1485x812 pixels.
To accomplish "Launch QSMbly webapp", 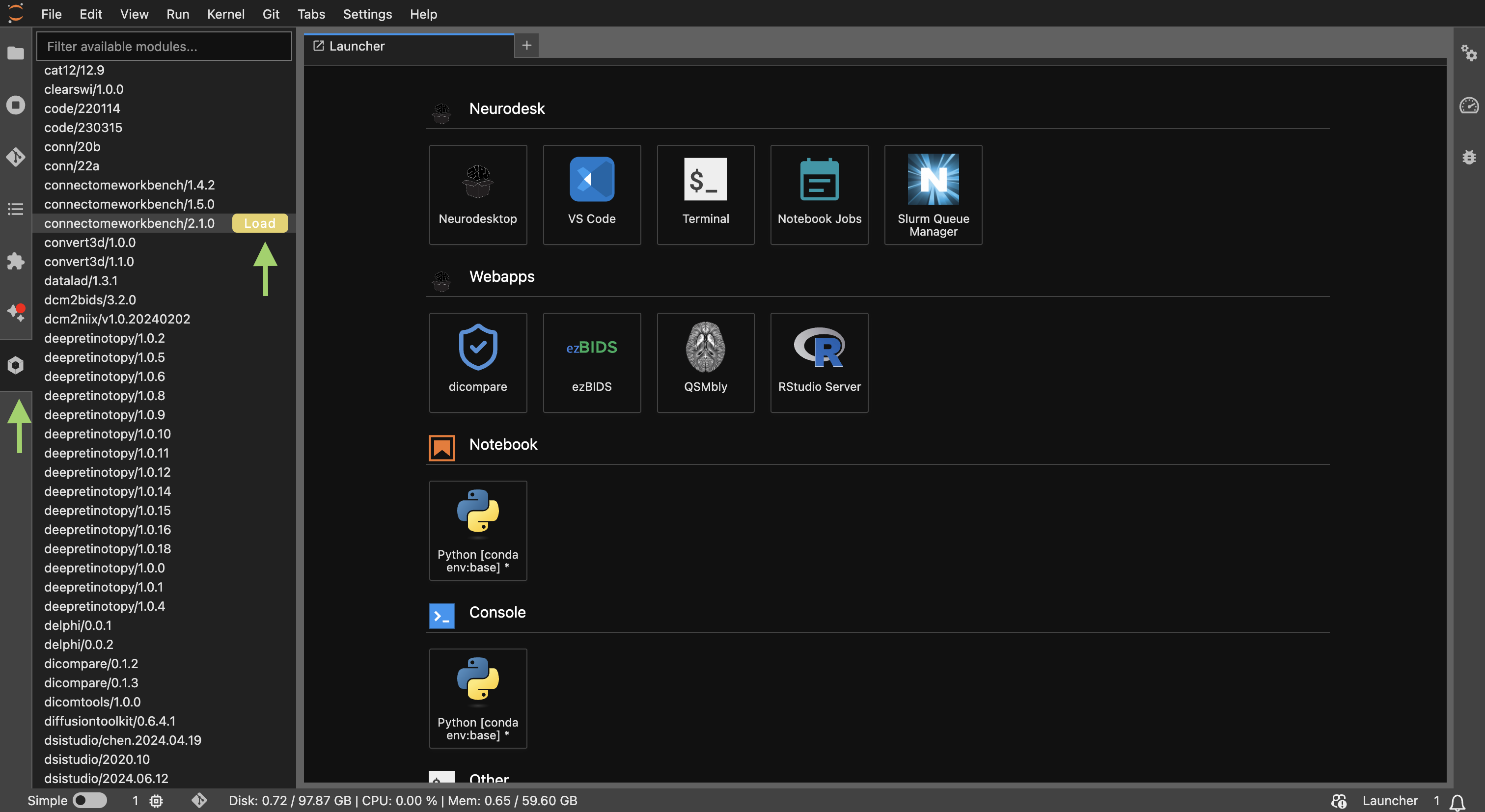I will click(706, 362).
